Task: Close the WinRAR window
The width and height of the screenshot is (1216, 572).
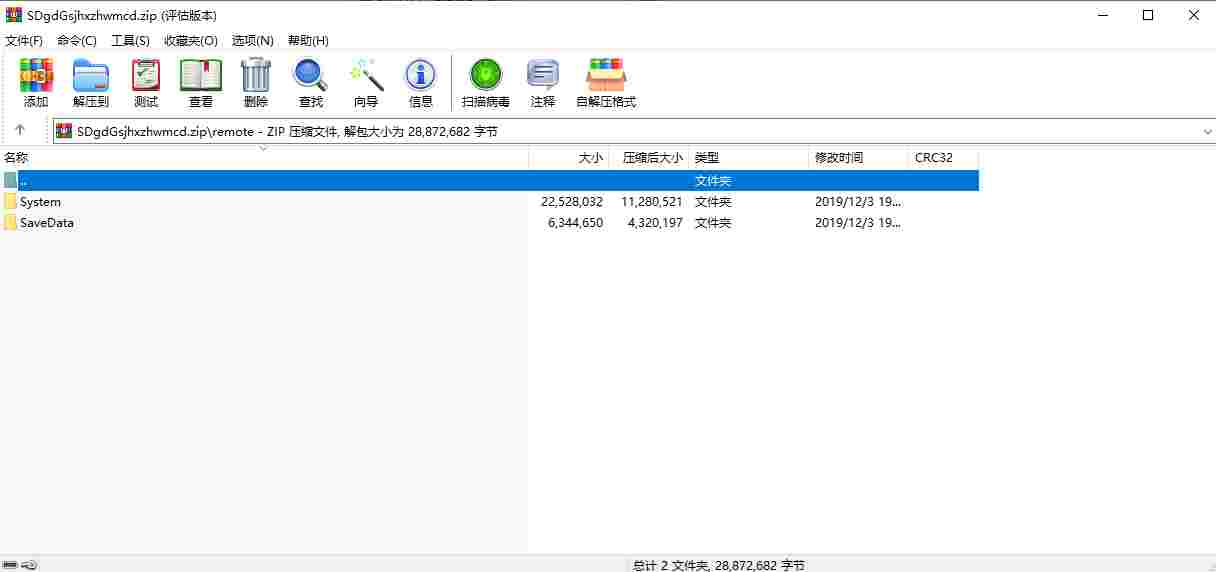Action: point(1194,15)
